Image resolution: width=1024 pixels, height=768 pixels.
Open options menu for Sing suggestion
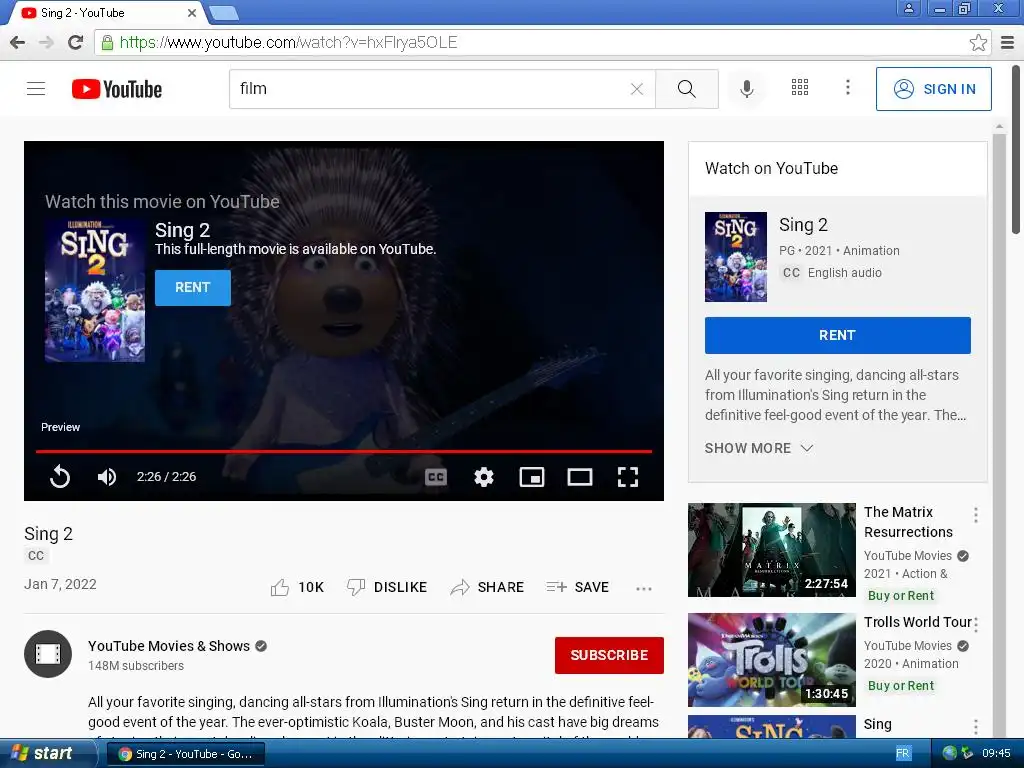click(976, 726)
